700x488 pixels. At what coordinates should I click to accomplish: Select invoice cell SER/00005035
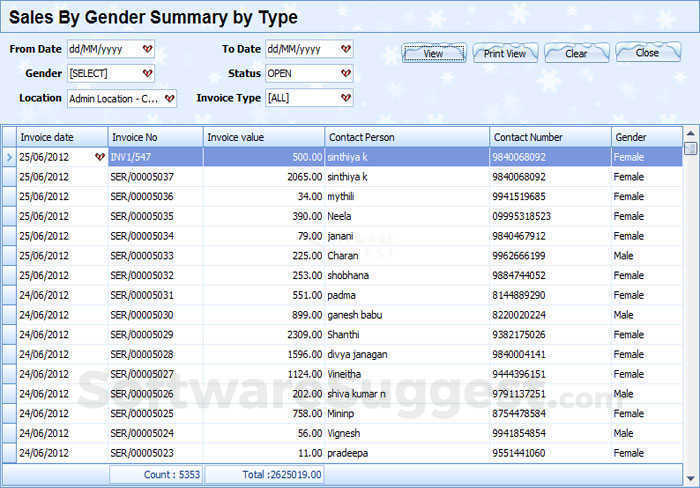point(156,216)
